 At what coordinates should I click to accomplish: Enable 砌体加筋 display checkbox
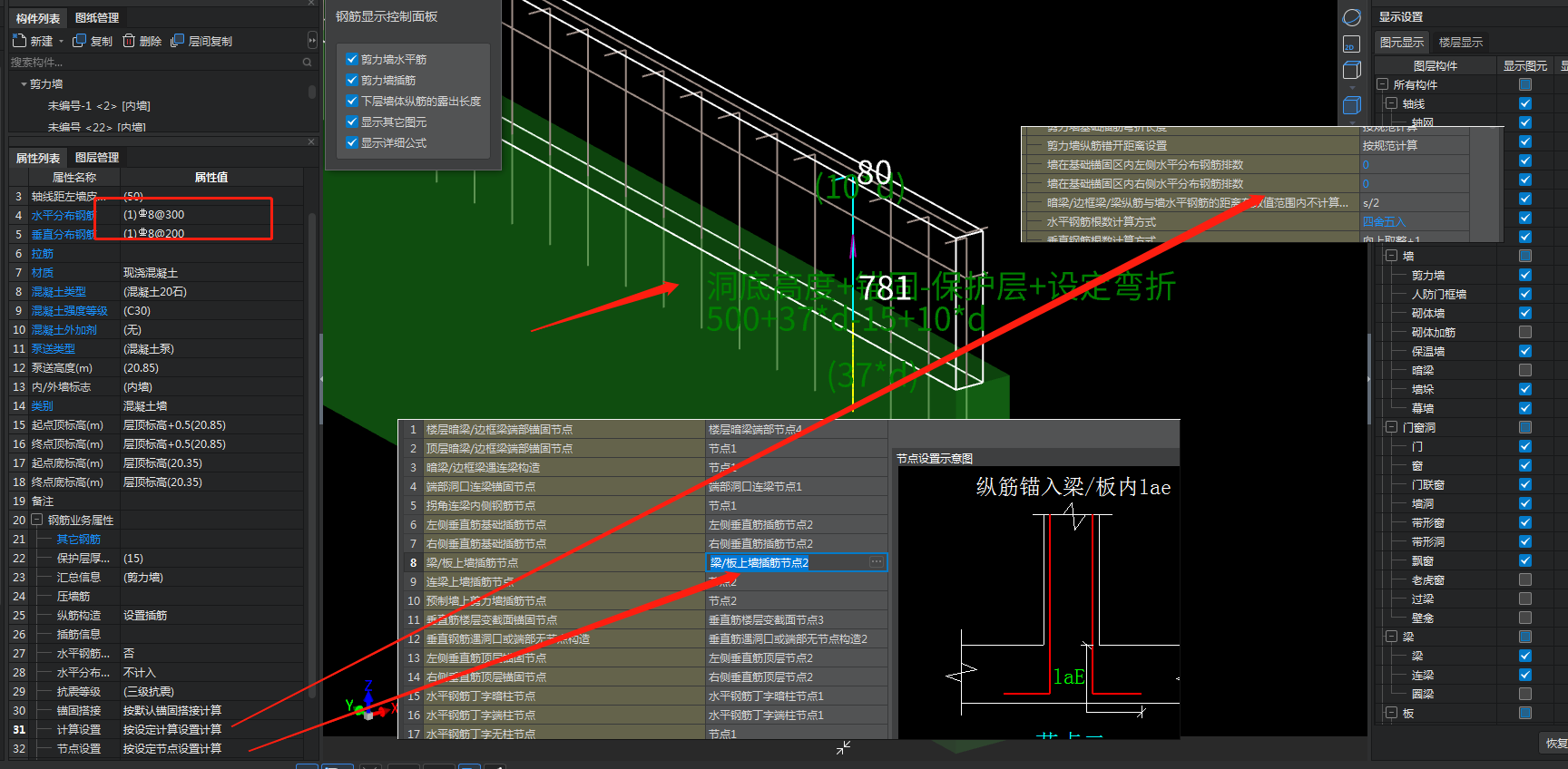coord(1525,332)
